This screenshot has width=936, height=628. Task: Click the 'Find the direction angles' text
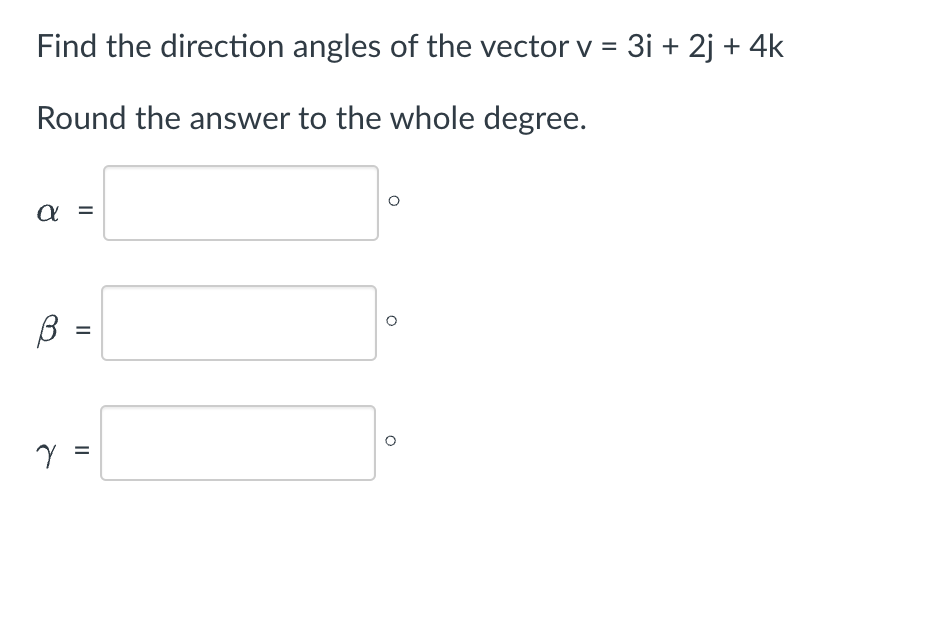[x=208, y=47]
